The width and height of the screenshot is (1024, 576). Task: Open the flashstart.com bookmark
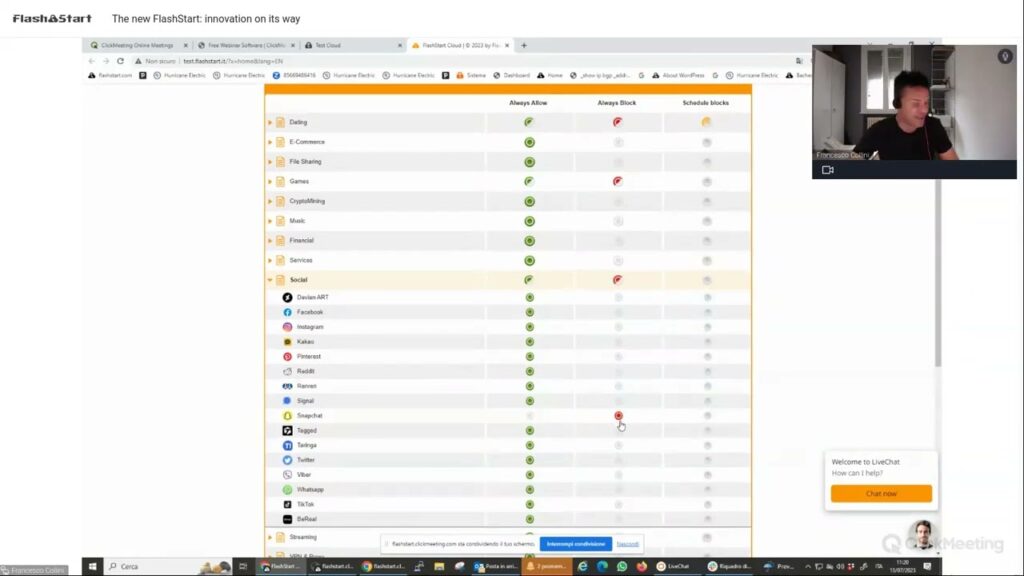tap(110, 75)
